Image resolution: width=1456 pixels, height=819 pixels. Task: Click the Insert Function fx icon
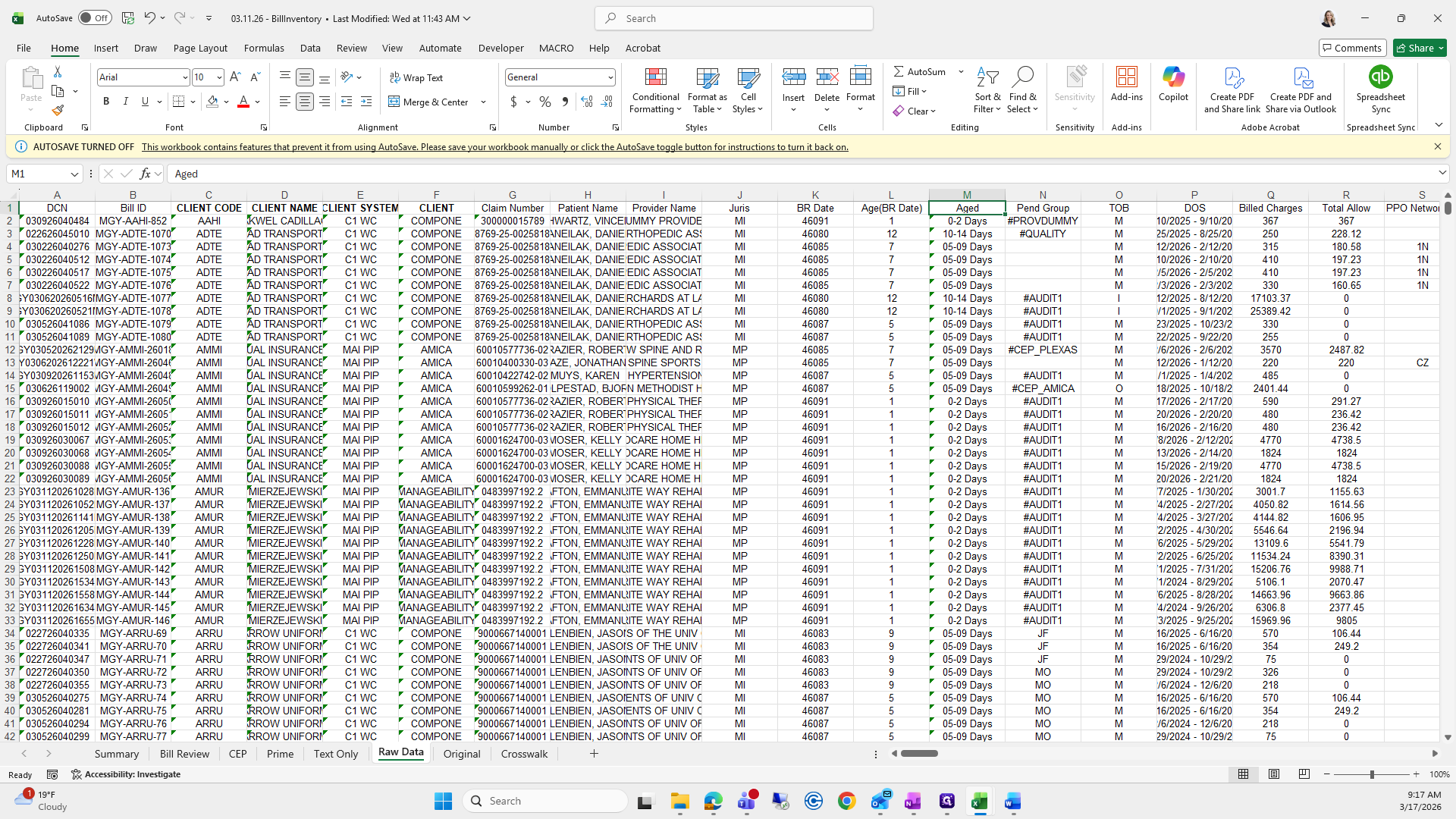click(x=145, y=174)
